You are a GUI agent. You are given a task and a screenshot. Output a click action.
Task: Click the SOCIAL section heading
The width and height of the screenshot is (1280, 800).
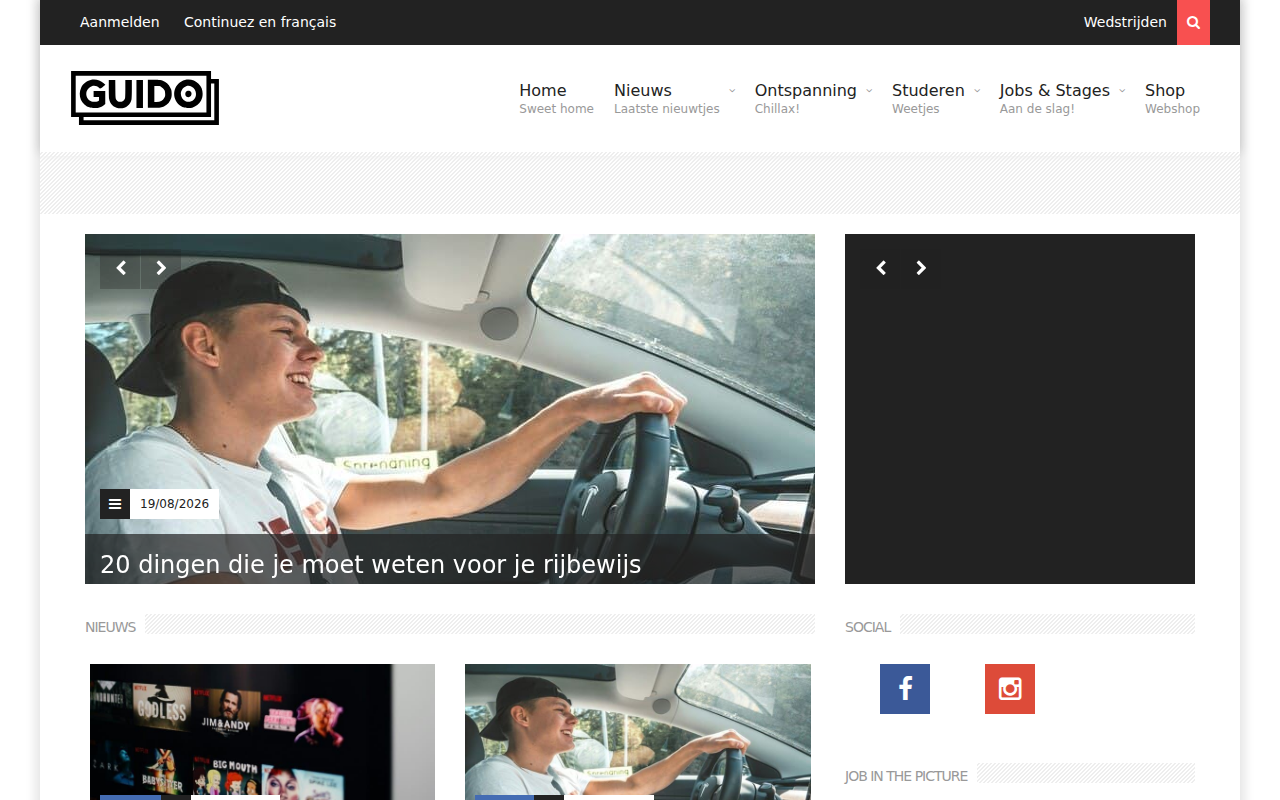868,627
